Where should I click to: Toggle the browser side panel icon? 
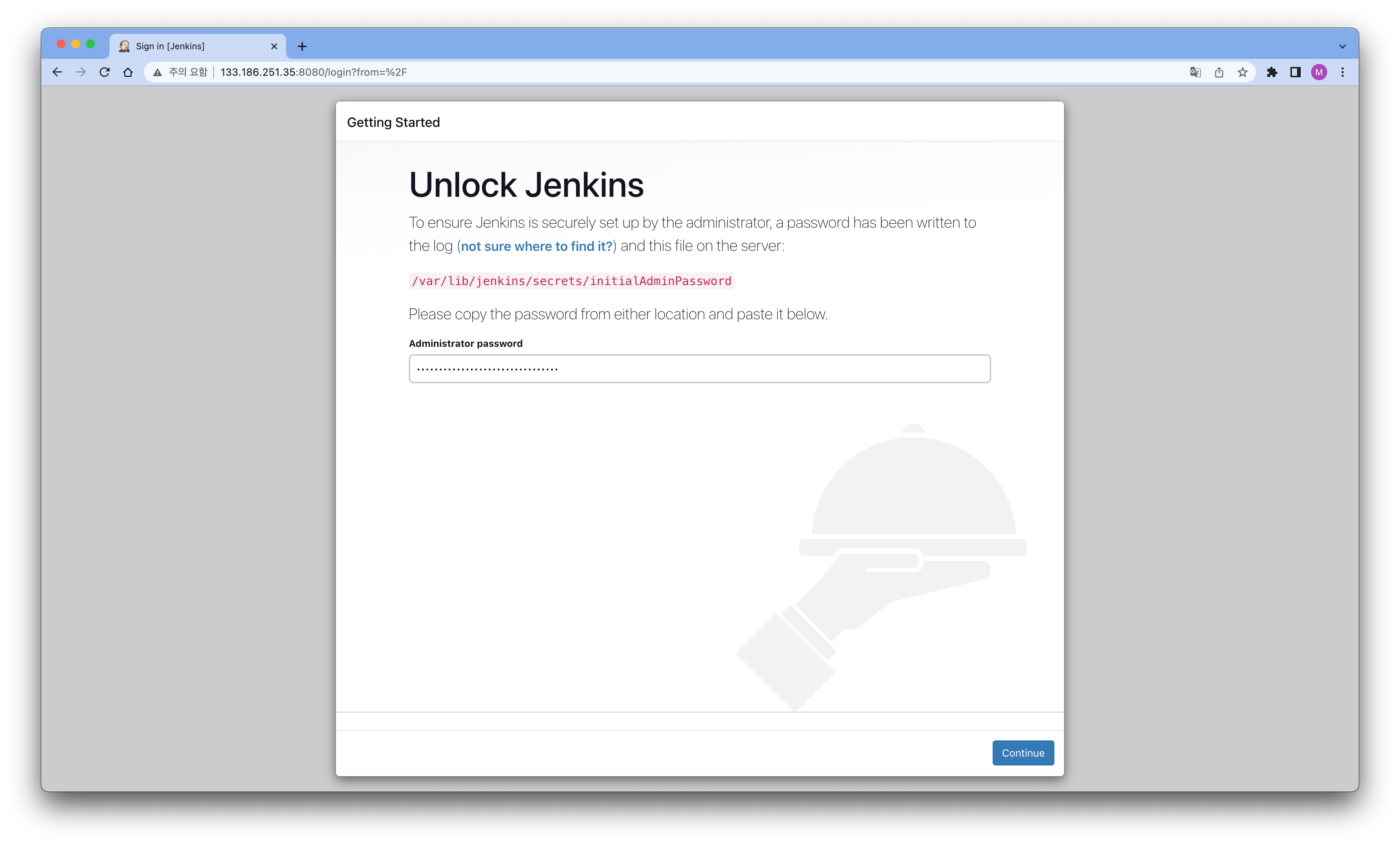click(1296, 72)
